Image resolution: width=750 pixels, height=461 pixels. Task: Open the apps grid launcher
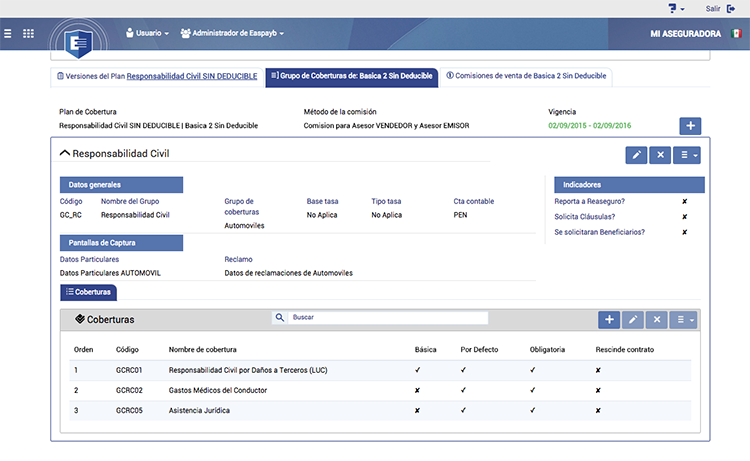click(28, 33)
